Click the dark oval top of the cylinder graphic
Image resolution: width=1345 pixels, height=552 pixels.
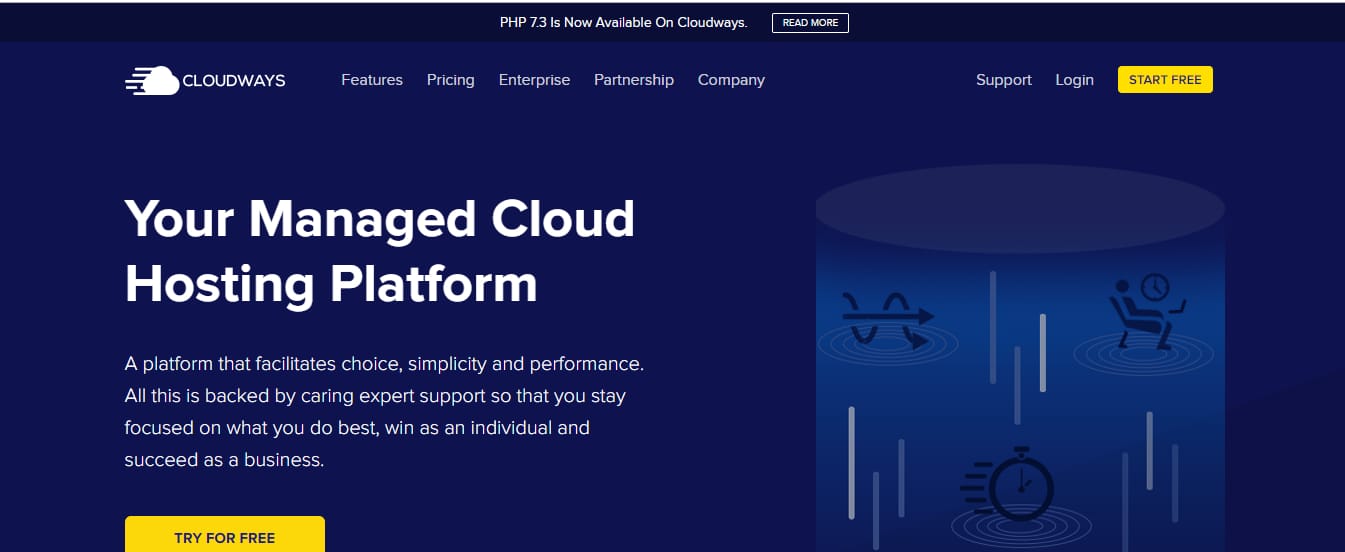tap(1020, 208)
